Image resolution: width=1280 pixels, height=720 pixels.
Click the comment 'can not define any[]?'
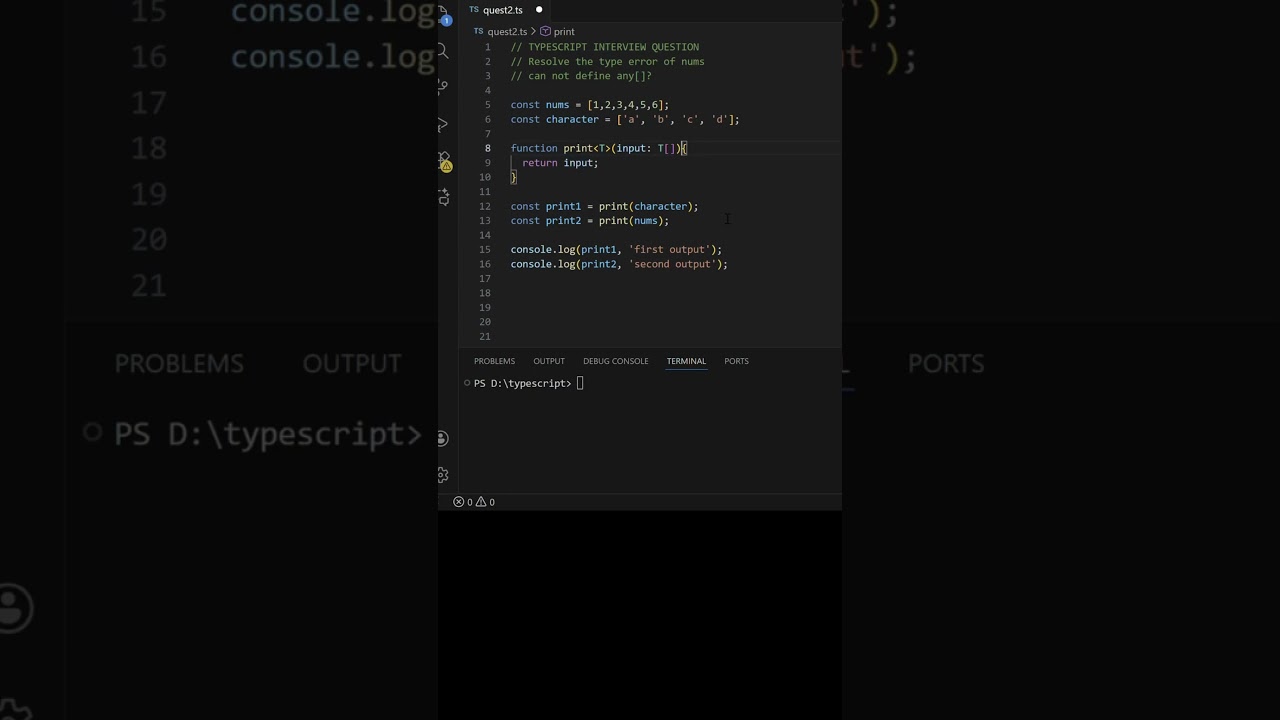(x=590, y=76)
